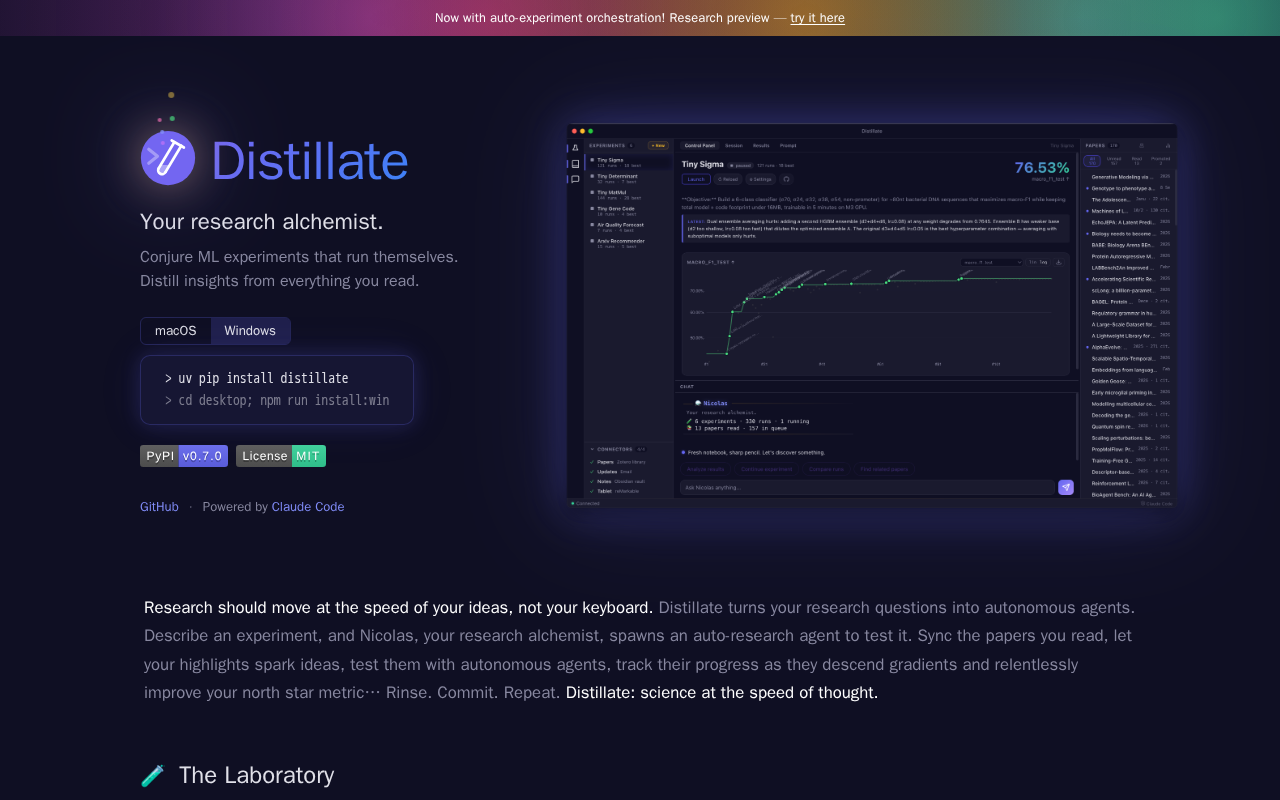Click the GitHub icon button beside Settings
1280x800 pixels.
786,179
